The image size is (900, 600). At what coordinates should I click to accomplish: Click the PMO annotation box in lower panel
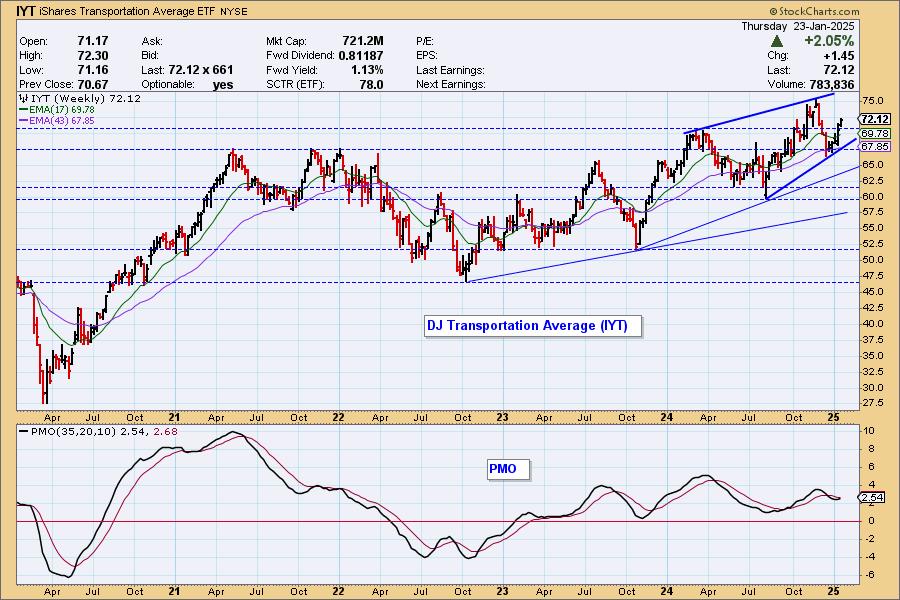tap(509, 469)
